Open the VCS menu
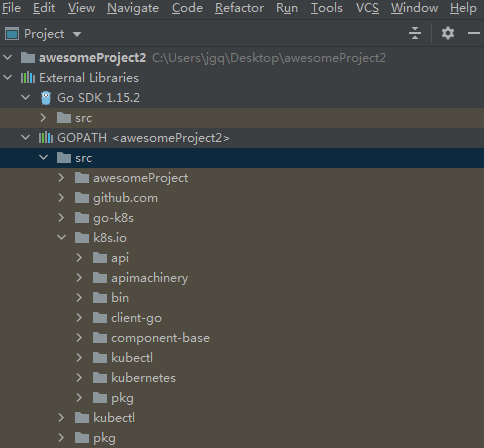The image size is (484, 448). 367,8
